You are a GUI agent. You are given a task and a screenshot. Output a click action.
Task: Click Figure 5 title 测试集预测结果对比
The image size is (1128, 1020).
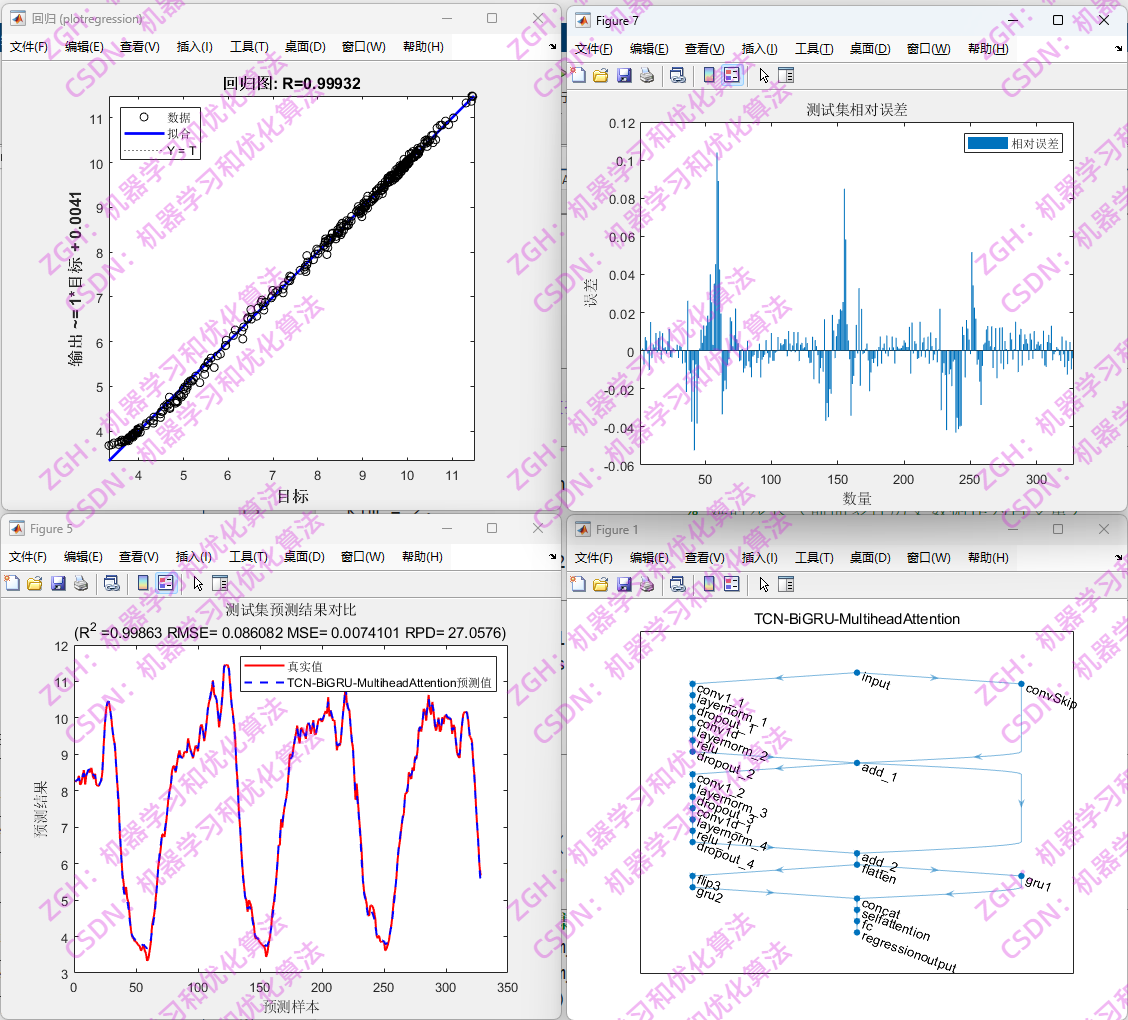[291, 610]
